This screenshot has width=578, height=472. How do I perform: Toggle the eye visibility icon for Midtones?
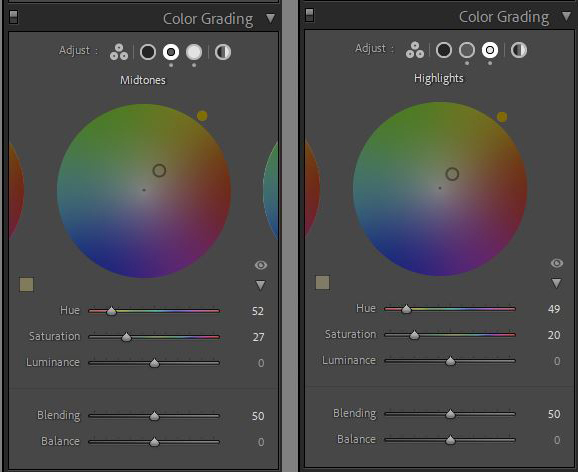coord(261,265)
